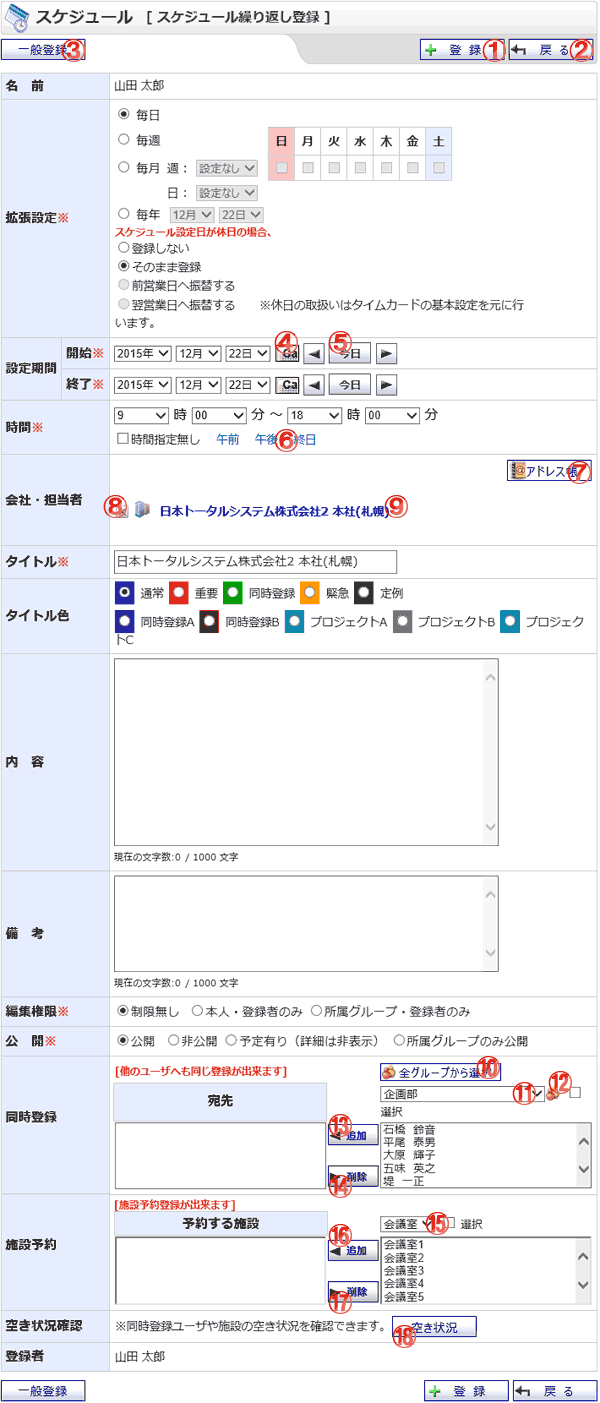
Task: Go to previous day for start date
Action: (313, 352)
